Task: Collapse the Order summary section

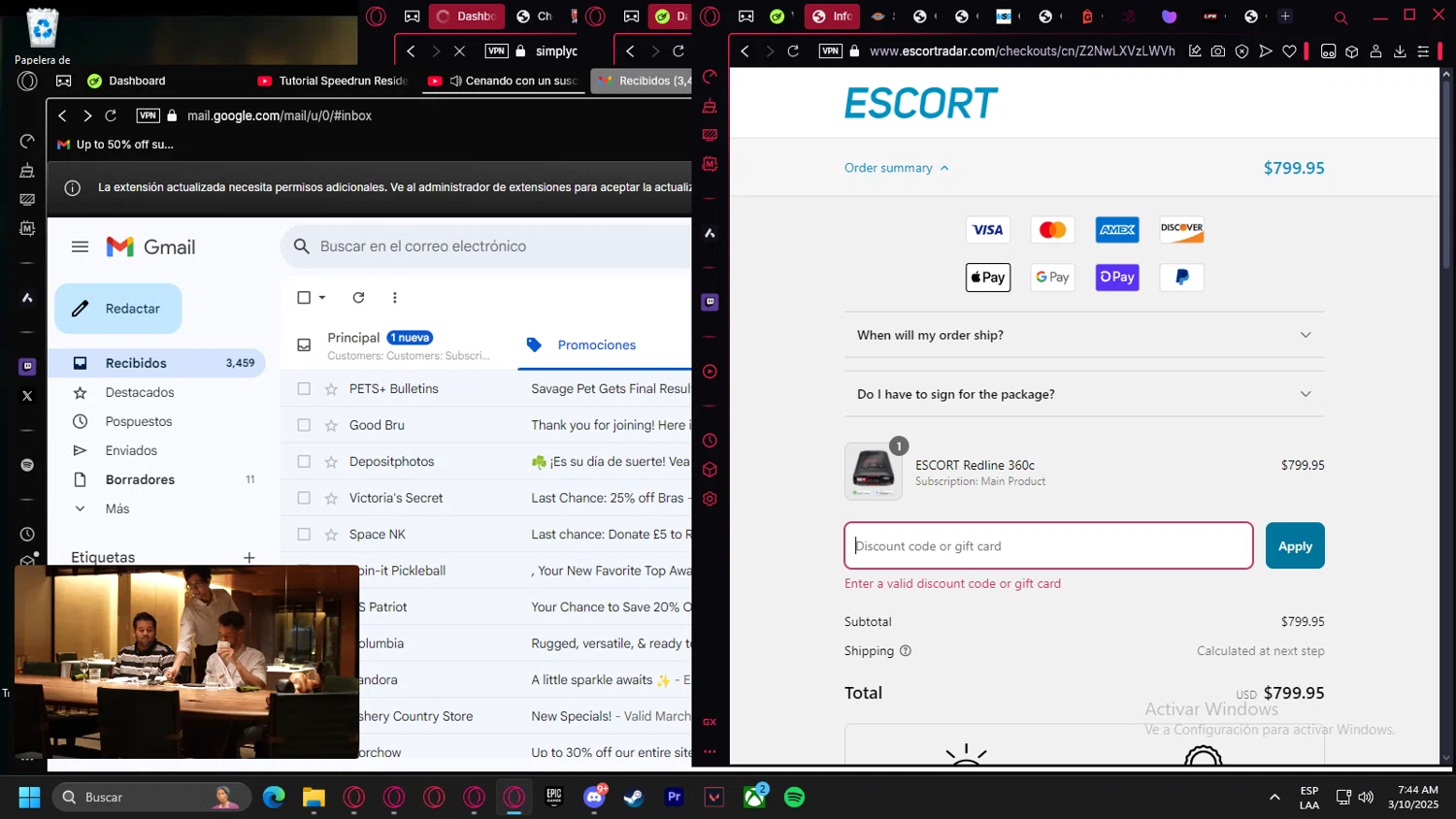Action: click(897, 168)
